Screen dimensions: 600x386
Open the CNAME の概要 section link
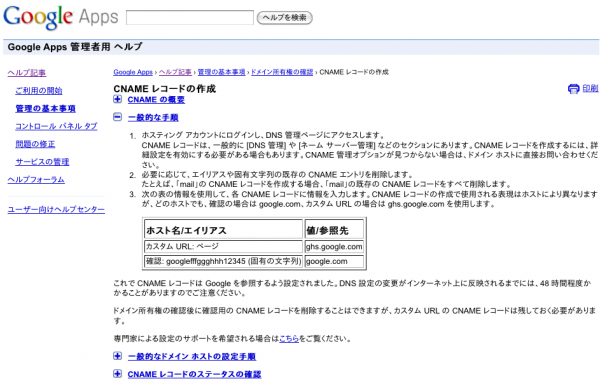click(x=156, y=100)
